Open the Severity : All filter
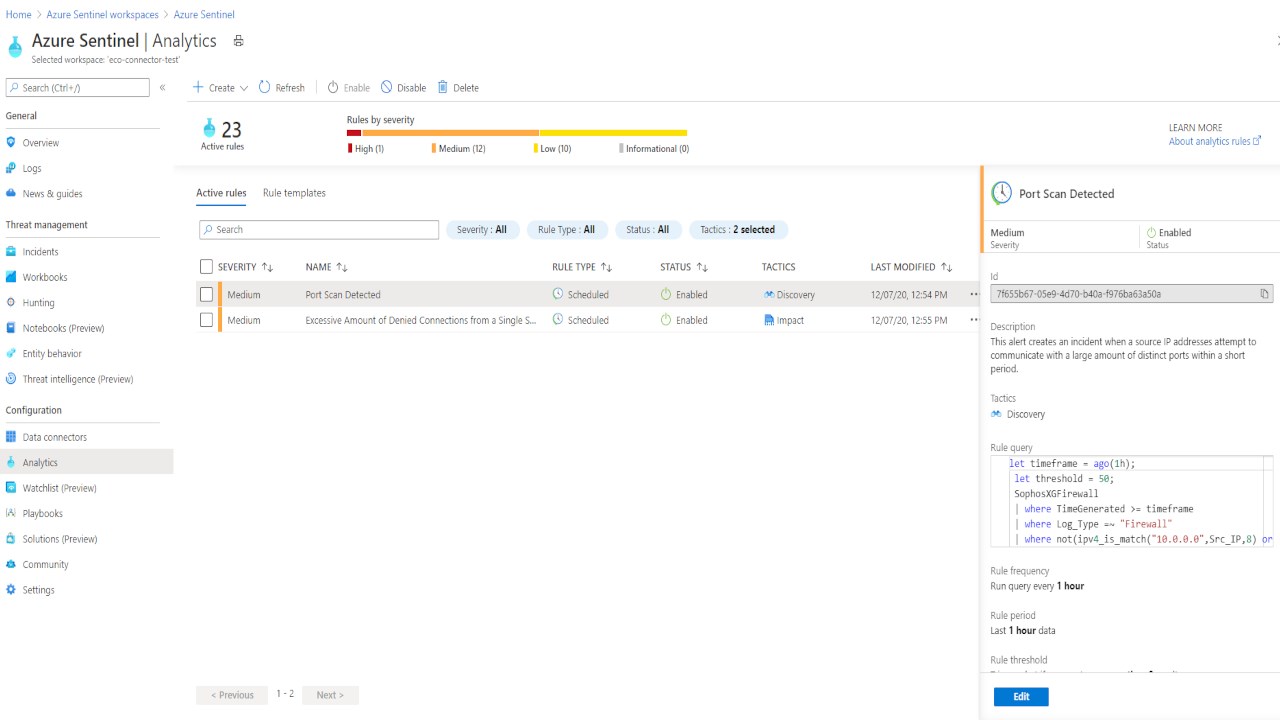The image size is (1280, 720). tap(482, 230)
